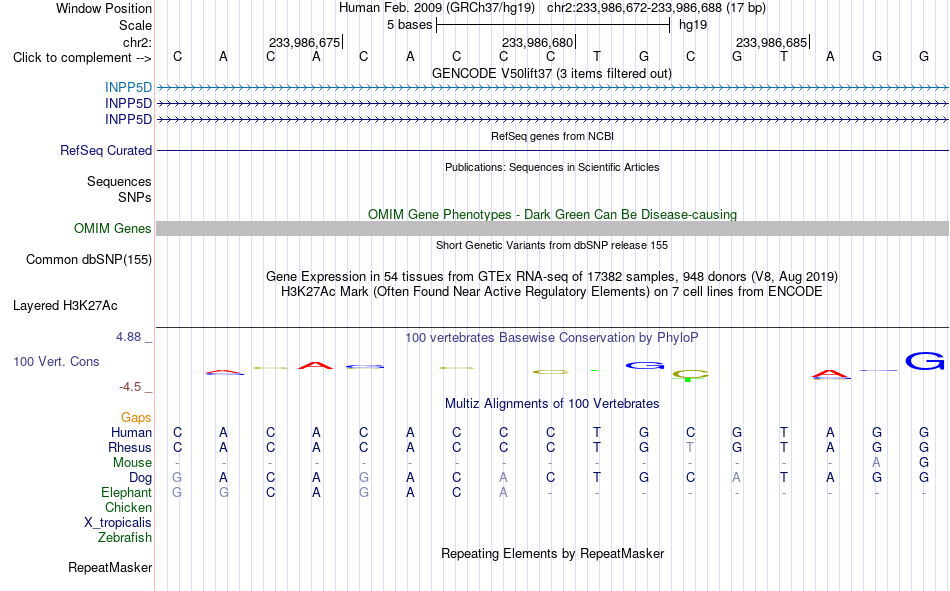Click the chr2: ruler label
Image resolution: width=950 pixels, height=591 pixels.
tap(138, 42)
